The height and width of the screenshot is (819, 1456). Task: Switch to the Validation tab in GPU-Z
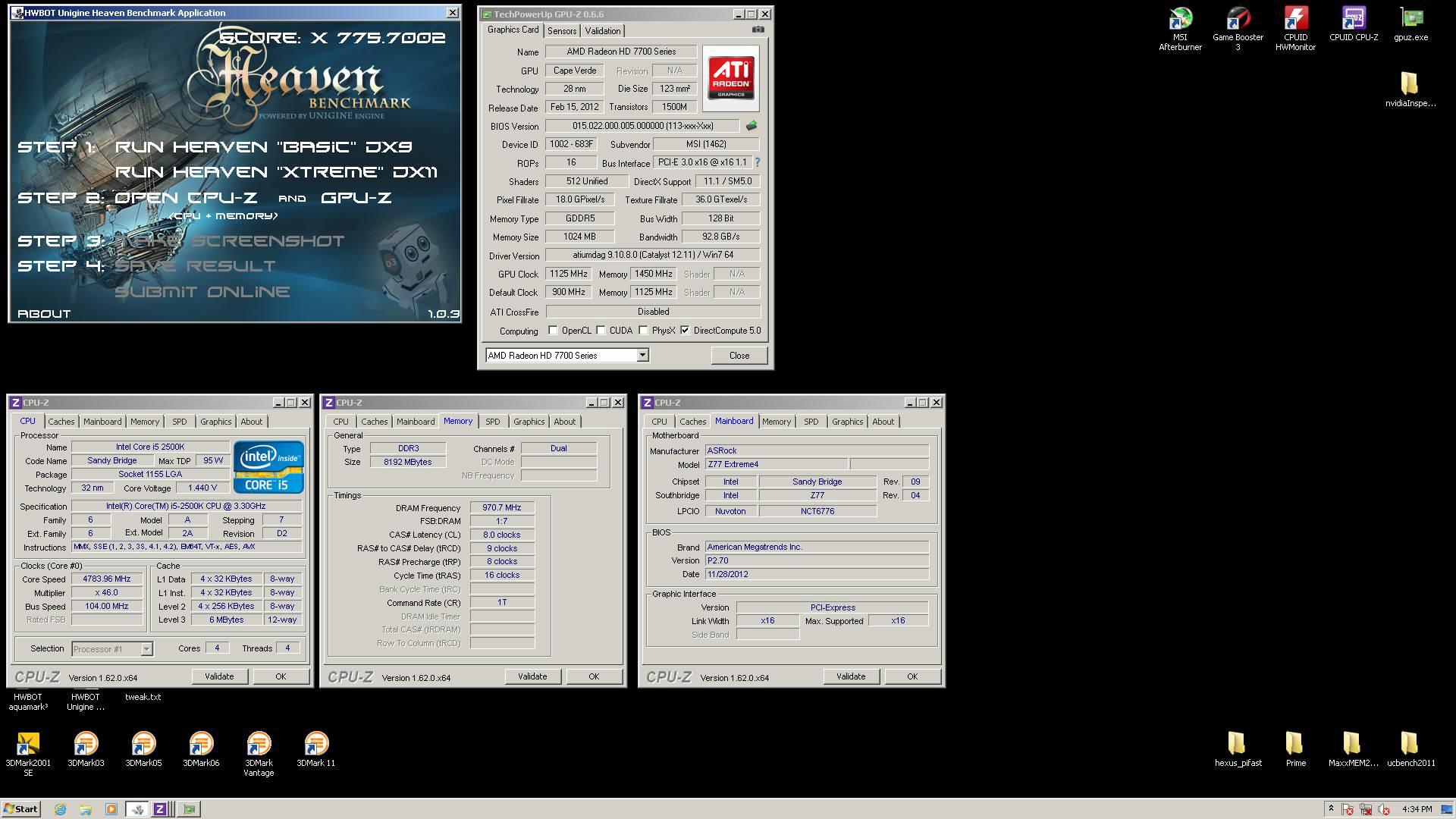603,30
